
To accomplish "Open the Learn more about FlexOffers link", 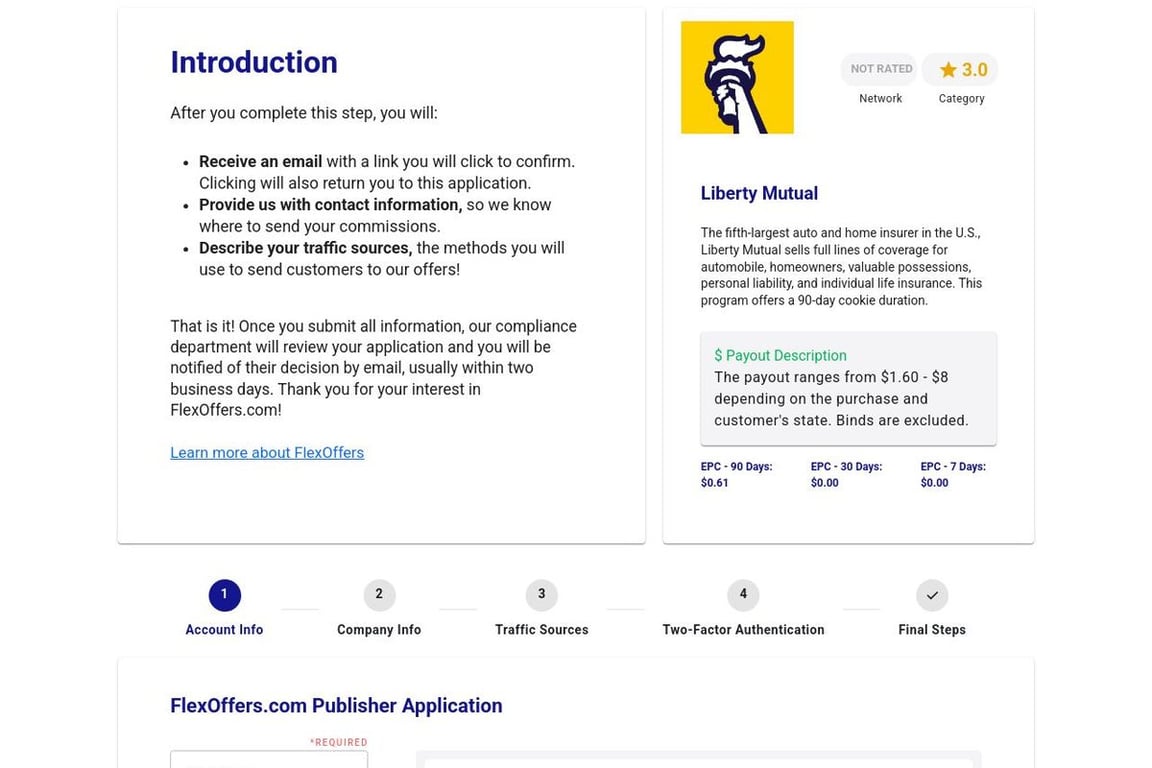I will point(267,453).
